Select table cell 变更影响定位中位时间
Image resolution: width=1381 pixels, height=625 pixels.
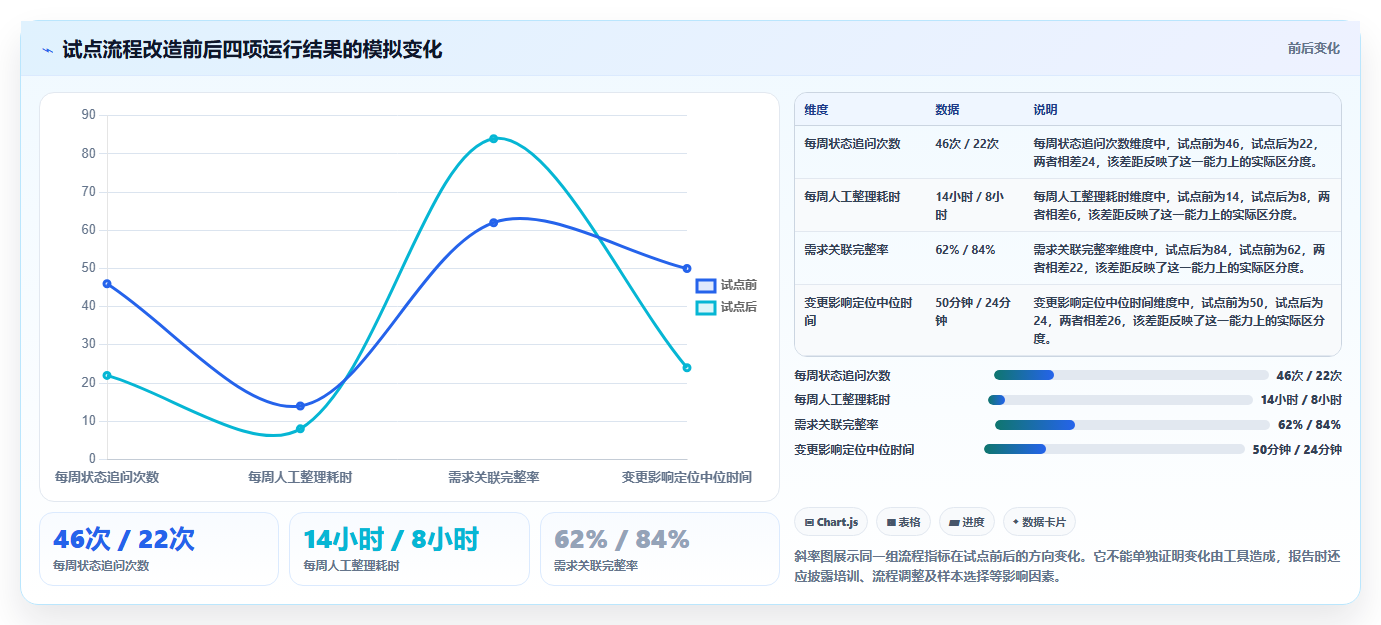(858, 312)
